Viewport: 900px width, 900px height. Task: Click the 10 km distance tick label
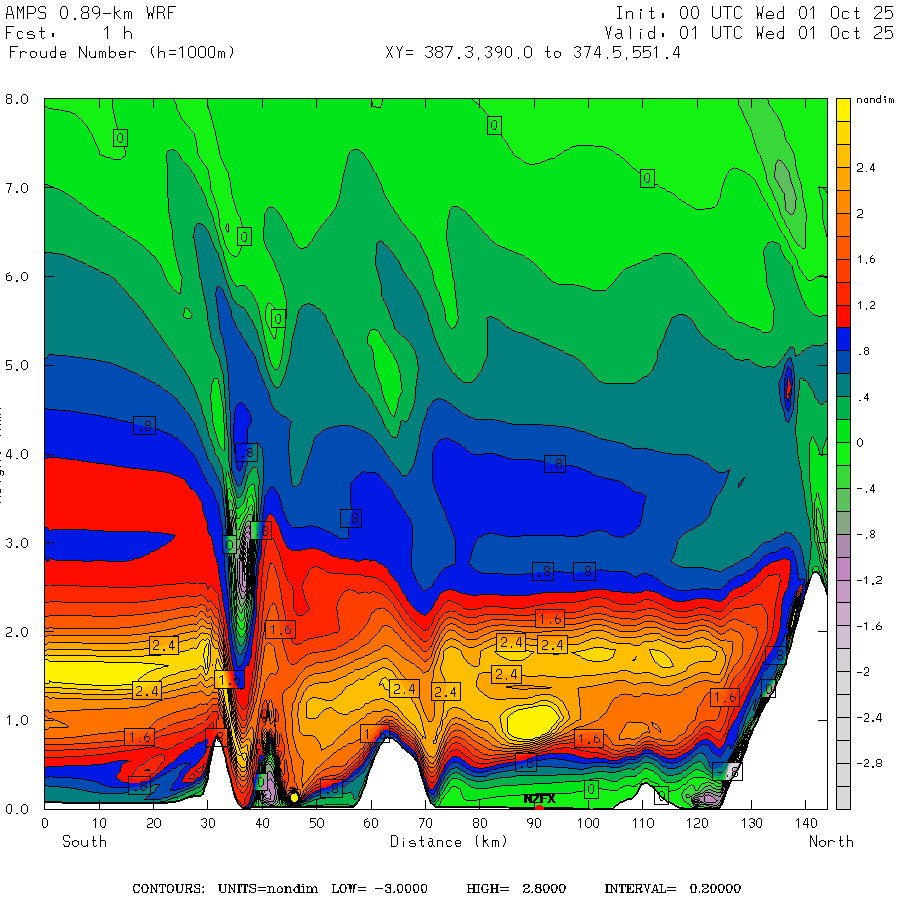coord(99,823)
